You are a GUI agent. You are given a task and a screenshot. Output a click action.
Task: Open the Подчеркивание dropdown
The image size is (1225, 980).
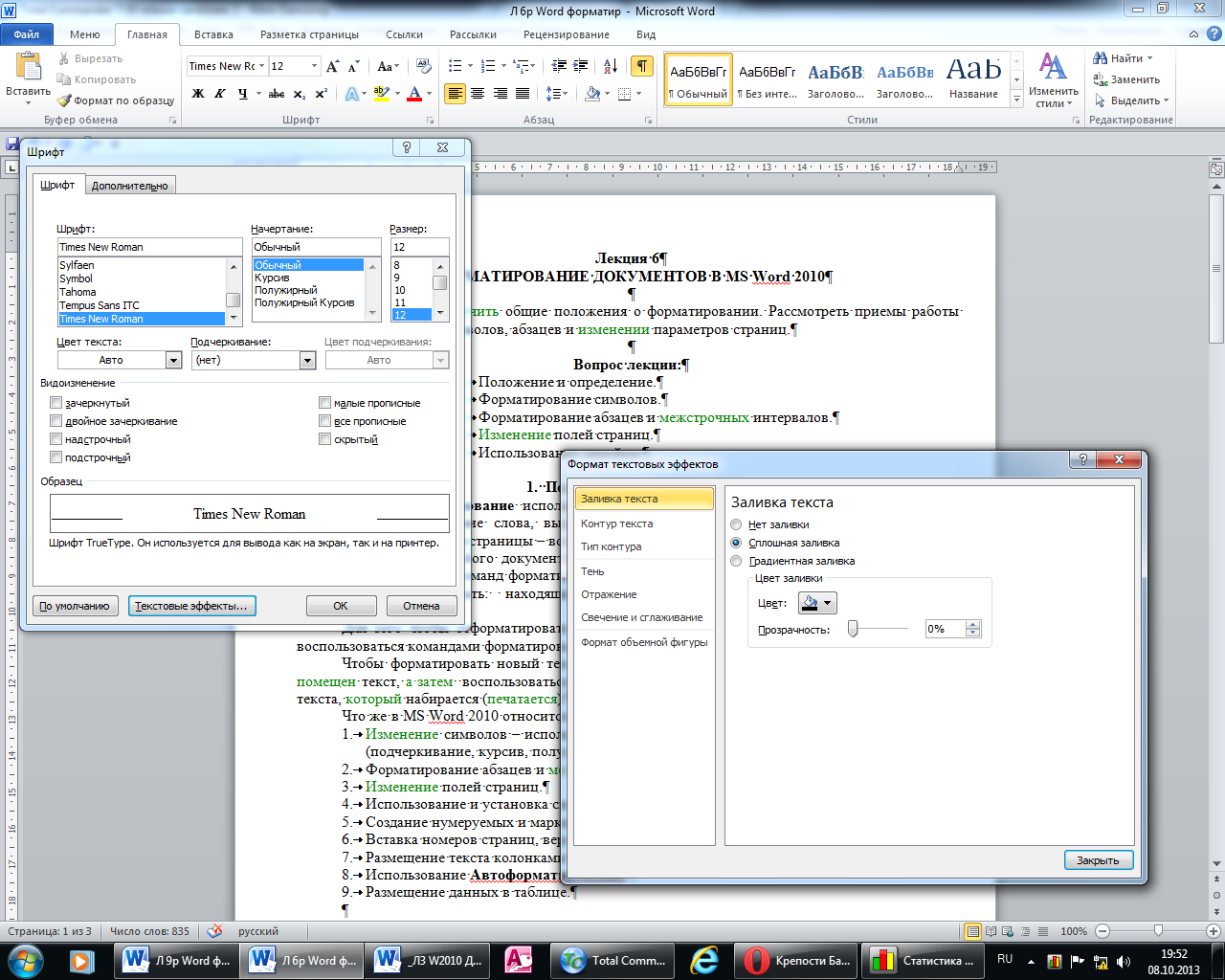coord(307,360)
